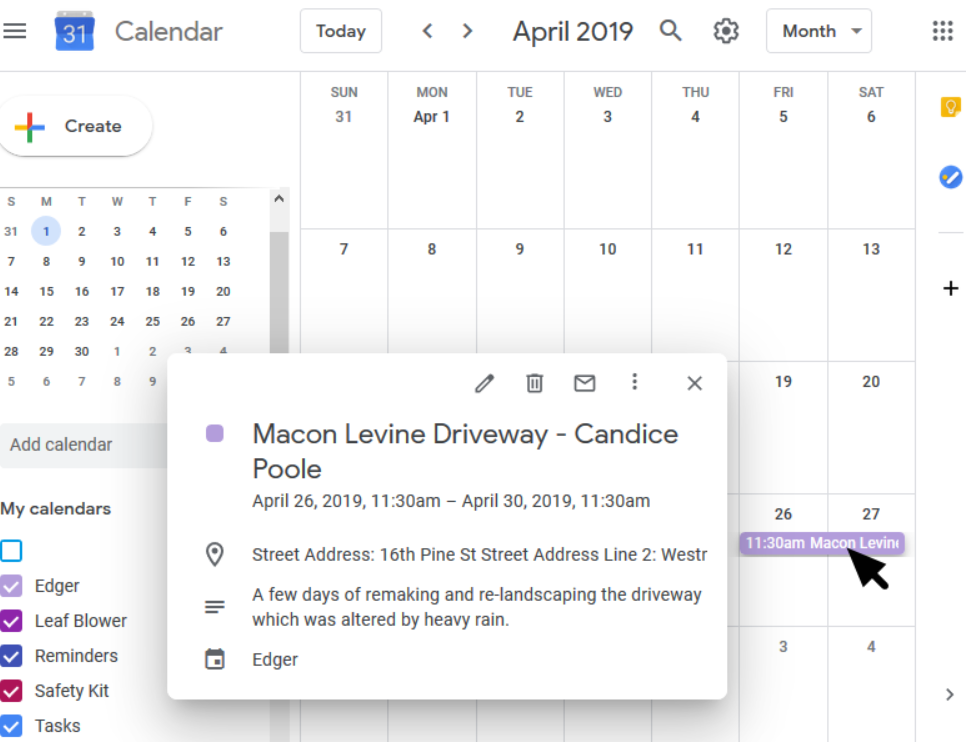Click the Today button

(340, 31)
